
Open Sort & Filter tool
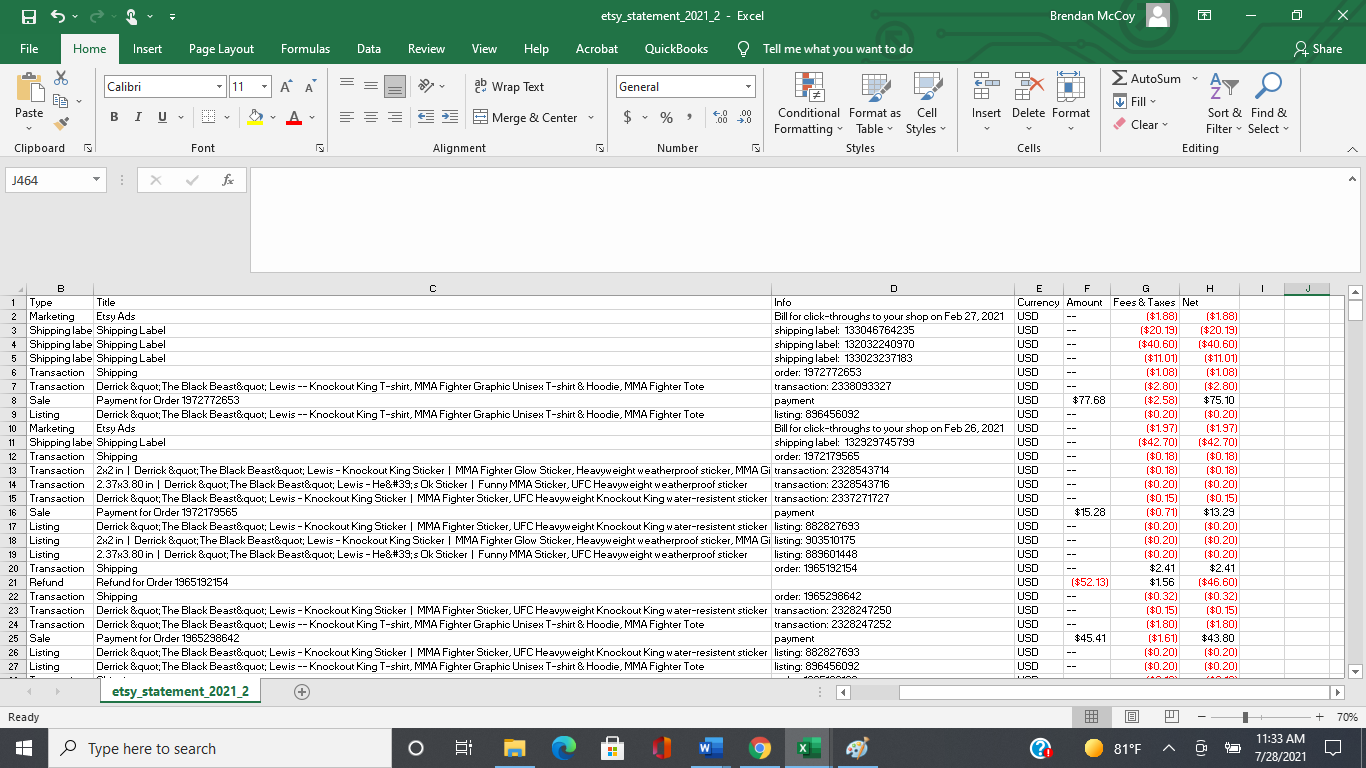coord(1224,98)
